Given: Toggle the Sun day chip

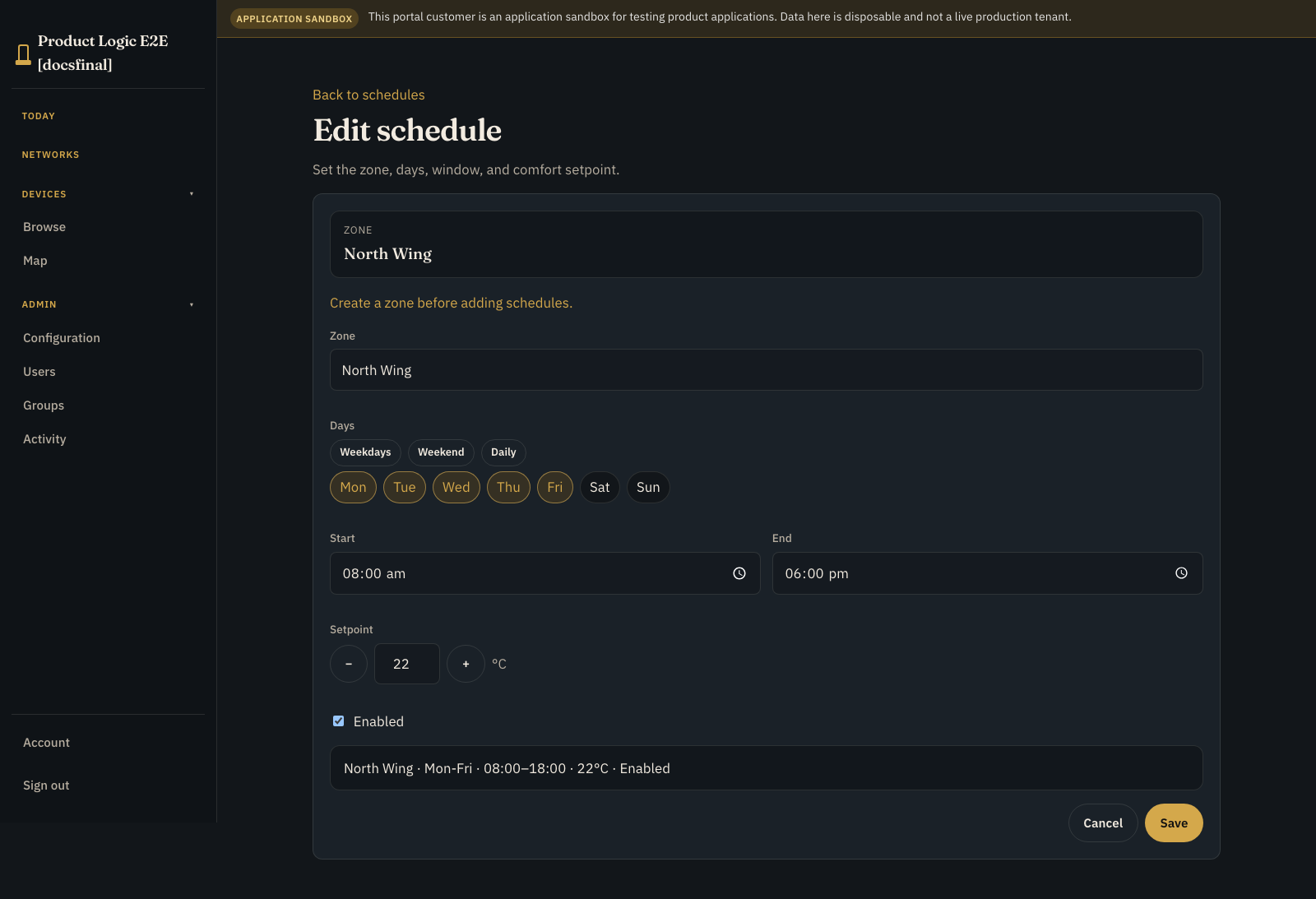Looking at the screenshot, I should 648,487.
